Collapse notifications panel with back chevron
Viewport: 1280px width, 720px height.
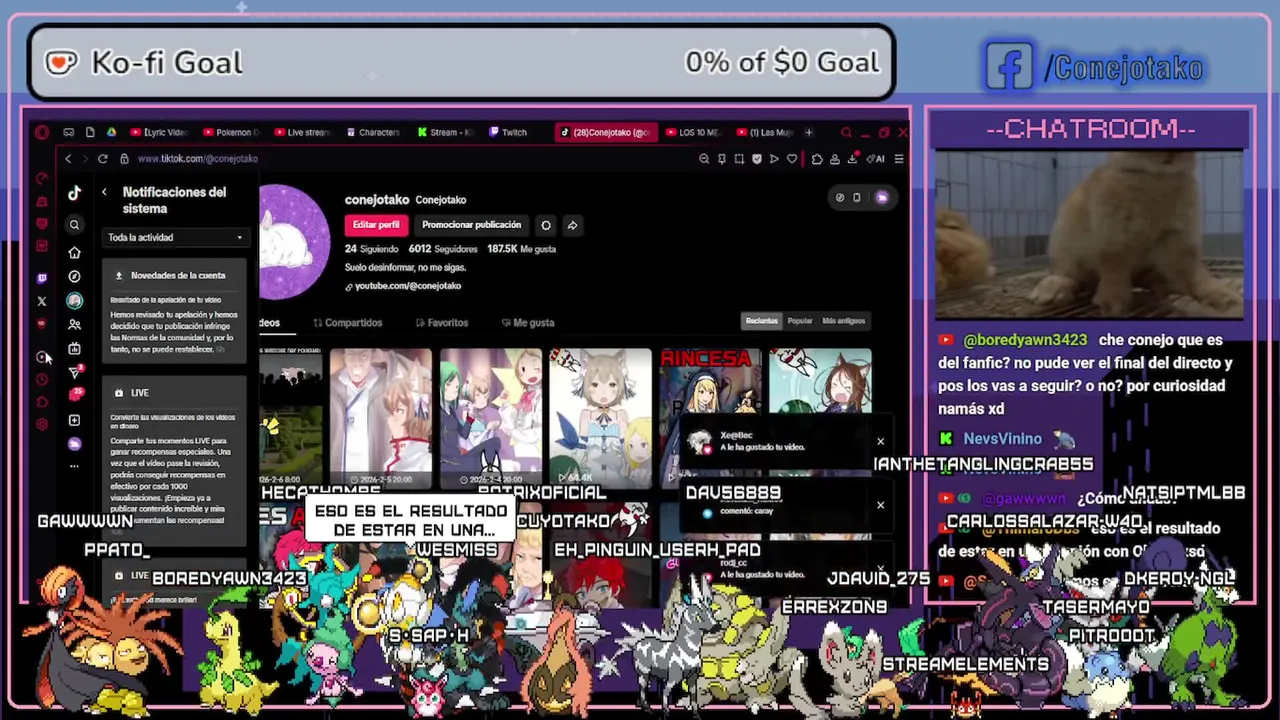coord(104,192)
